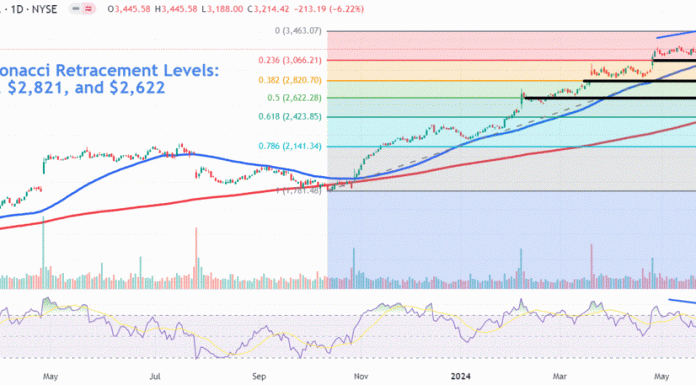Image resolution: width=696 pixels, height=385 pixels.
Task: Click the 1D · NYSE chart header text
Action: tap(33, 9)
